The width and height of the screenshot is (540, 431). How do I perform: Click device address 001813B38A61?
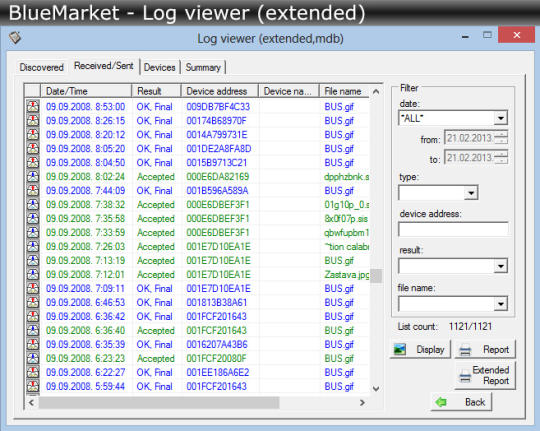(x=217, y=302)
